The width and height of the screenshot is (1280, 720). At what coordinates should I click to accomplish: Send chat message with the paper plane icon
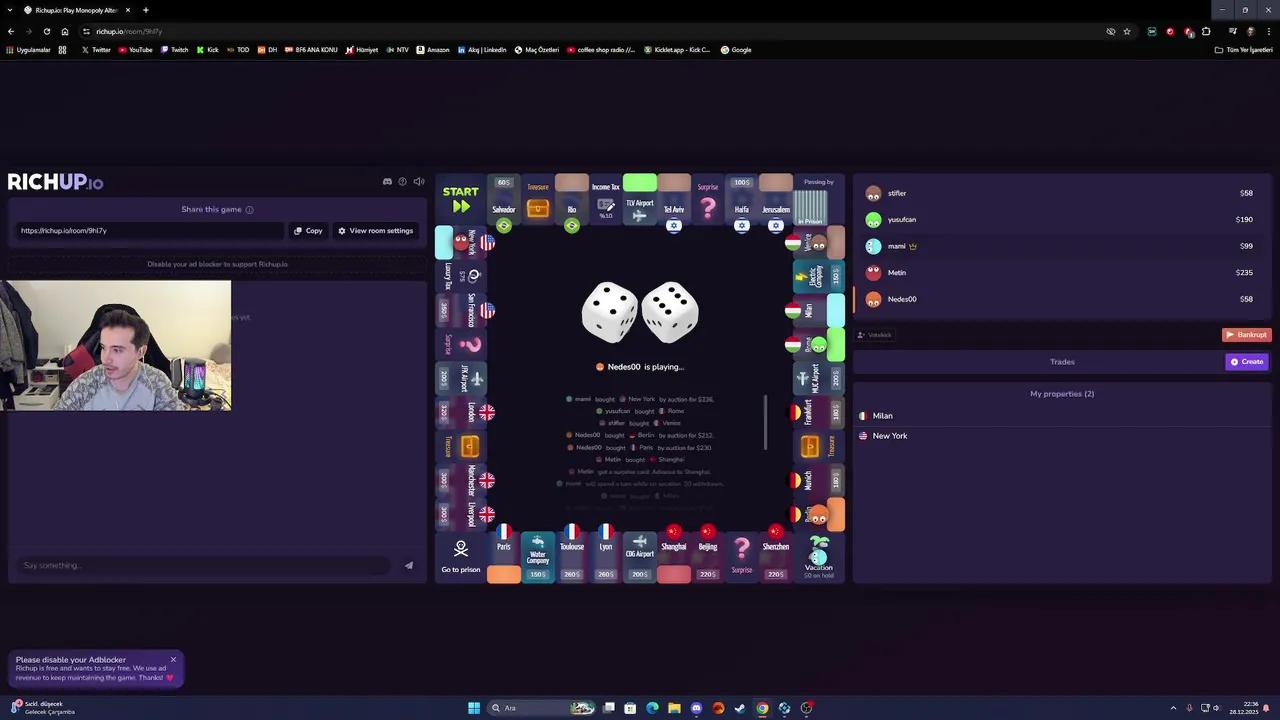[x=408, y=565]
